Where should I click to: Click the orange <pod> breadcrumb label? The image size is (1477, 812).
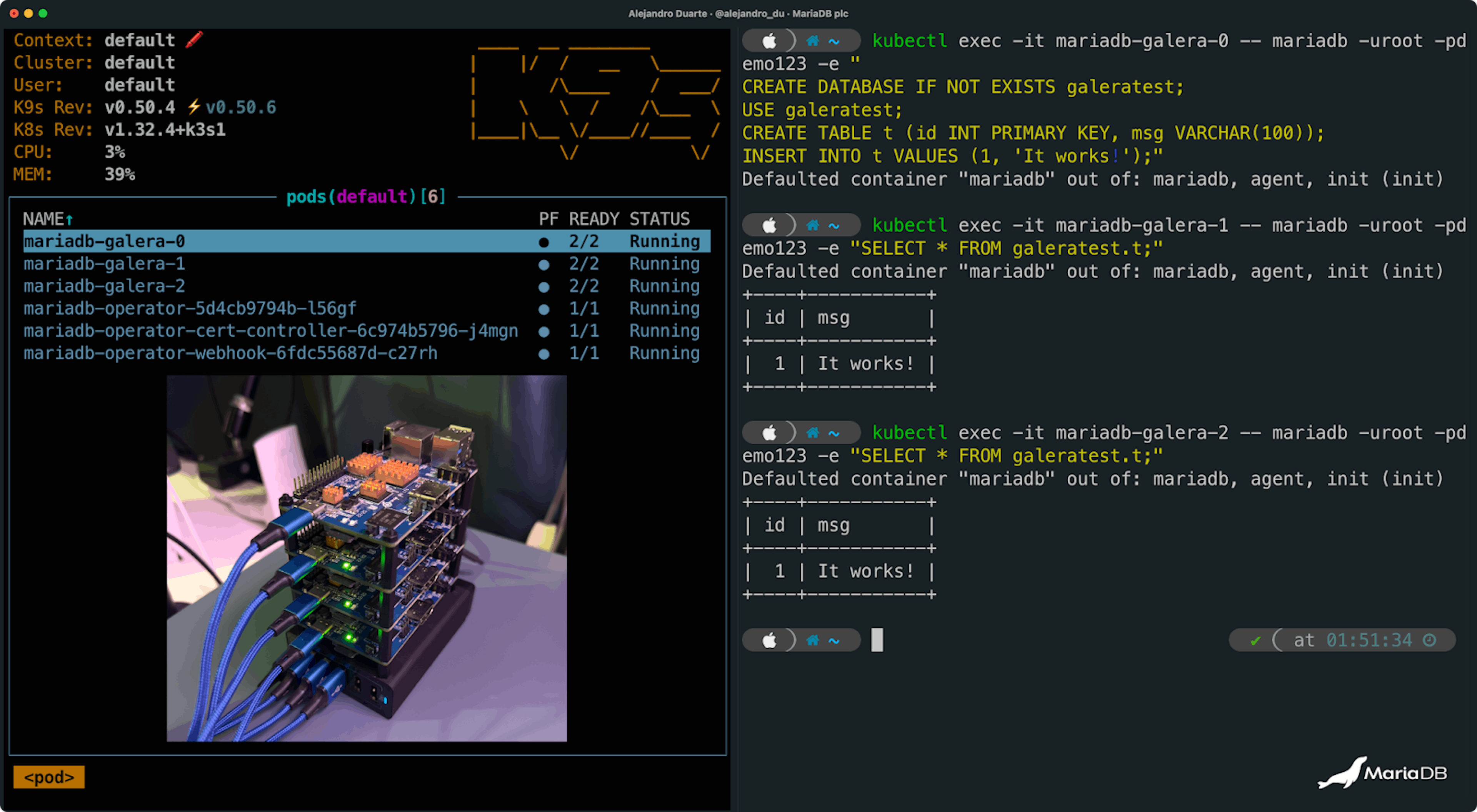point(49,777)
